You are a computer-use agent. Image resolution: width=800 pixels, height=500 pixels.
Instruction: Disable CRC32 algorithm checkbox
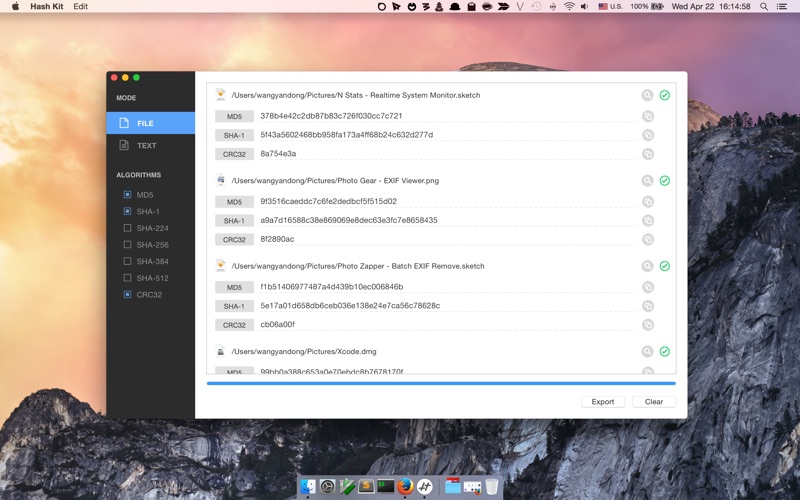[x=128, y=294]
